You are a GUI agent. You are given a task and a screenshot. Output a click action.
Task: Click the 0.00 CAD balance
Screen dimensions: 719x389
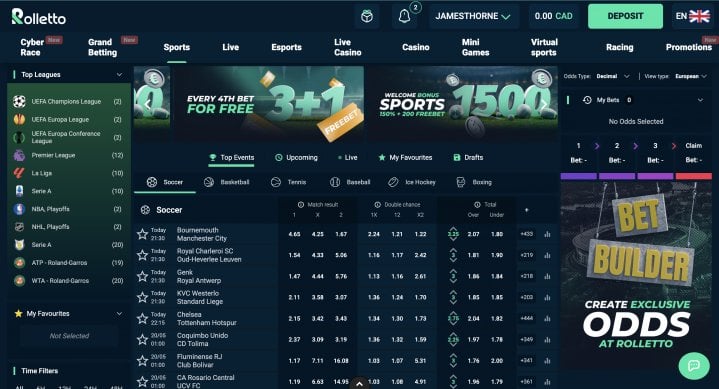pyautogui.click(x=553, y=17)
